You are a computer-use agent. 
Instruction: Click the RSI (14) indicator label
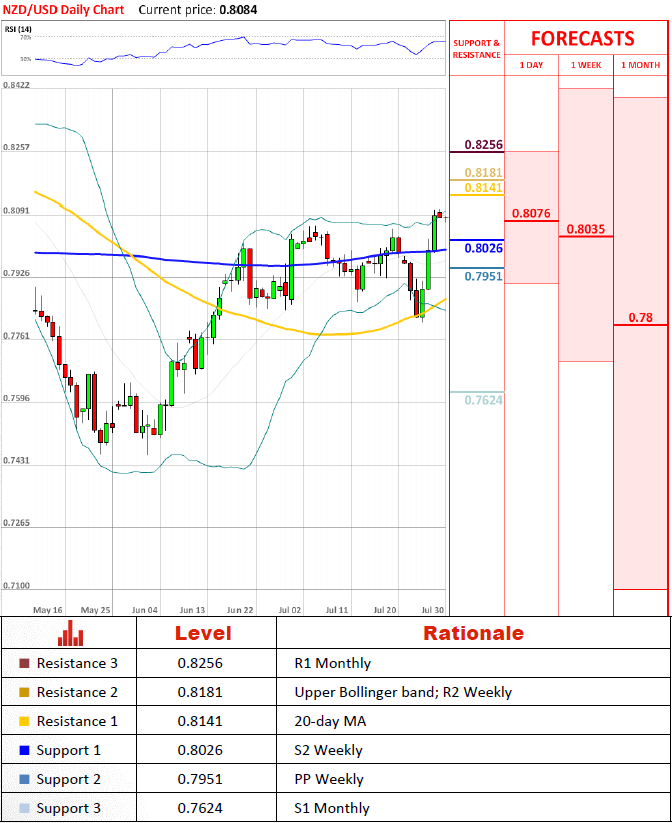[19, 29]
